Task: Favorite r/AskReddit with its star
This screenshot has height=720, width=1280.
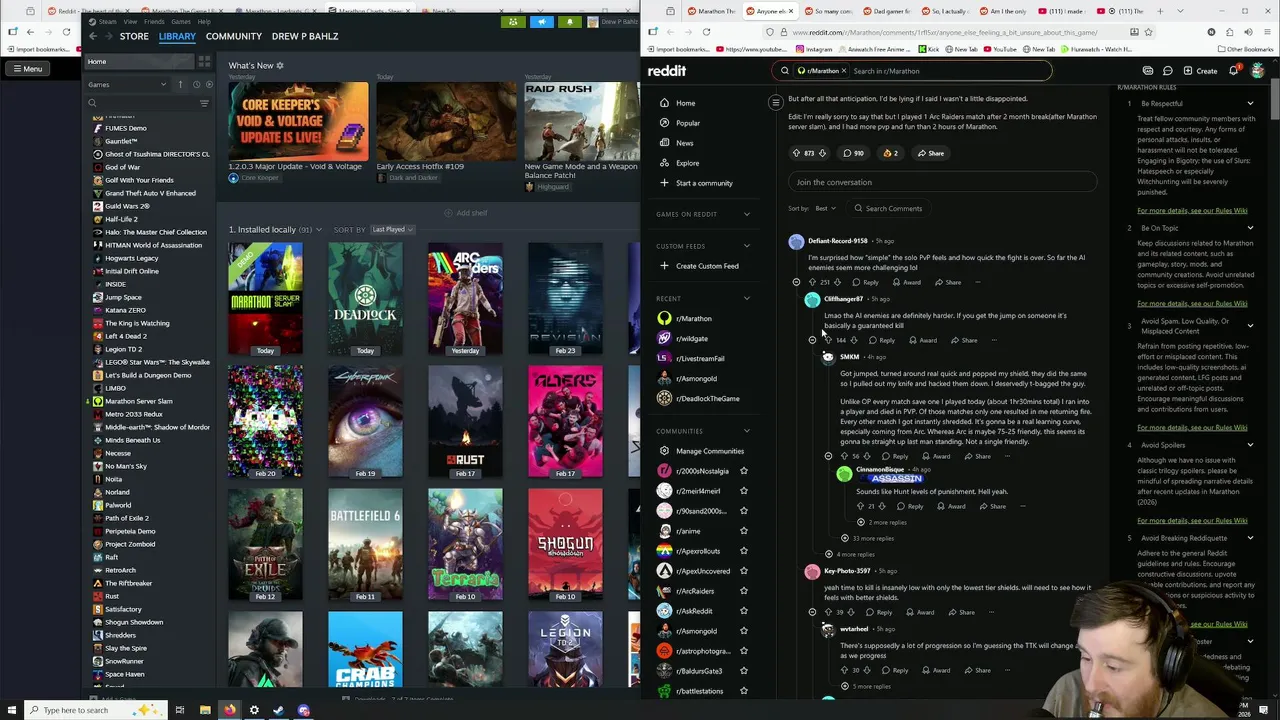Action: [x=743, y=611]
